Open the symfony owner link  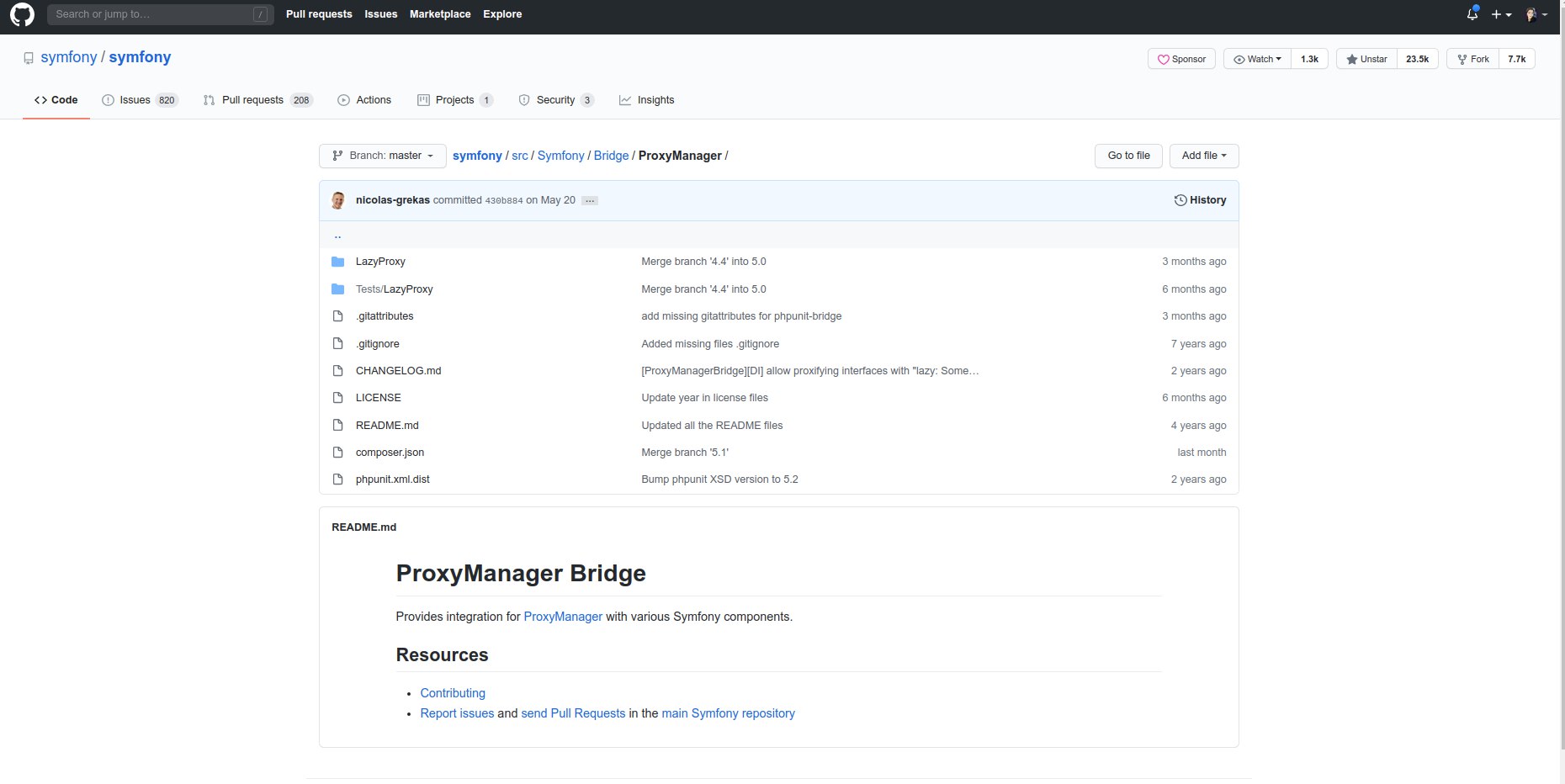(69, 57)
